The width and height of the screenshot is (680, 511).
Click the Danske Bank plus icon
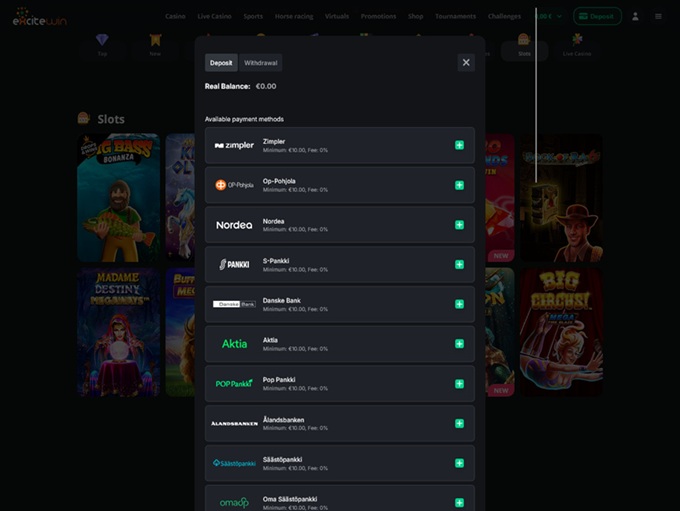(459, 304)
